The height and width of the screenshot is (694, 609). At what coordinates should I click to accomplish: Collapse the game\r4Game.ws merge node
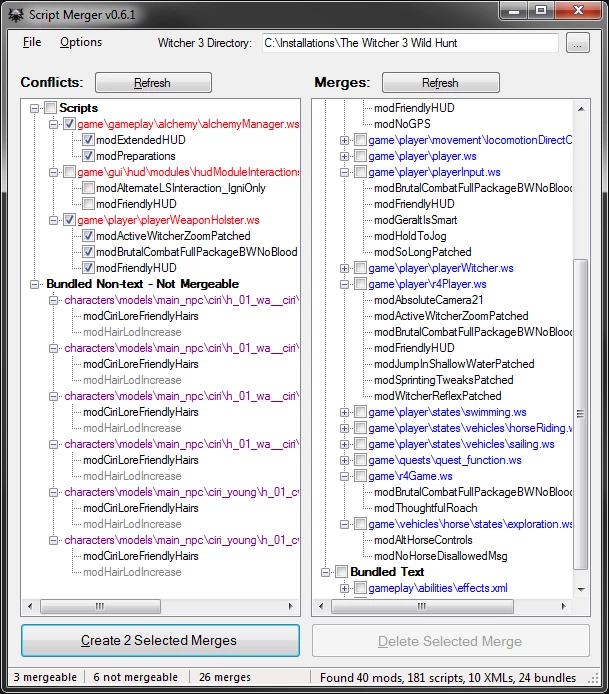click(x=345, y=476)
